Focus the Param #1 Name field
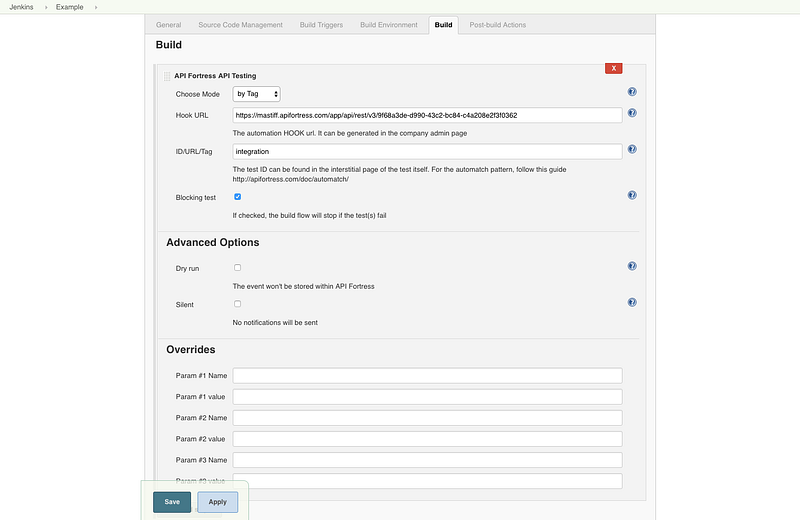This screenshot has height=520, width=800. pos(427,376)
